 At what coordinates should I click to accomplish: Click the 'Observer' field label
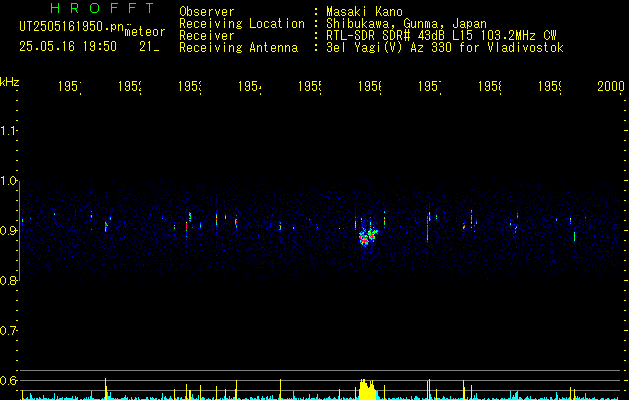click(207, 12)
